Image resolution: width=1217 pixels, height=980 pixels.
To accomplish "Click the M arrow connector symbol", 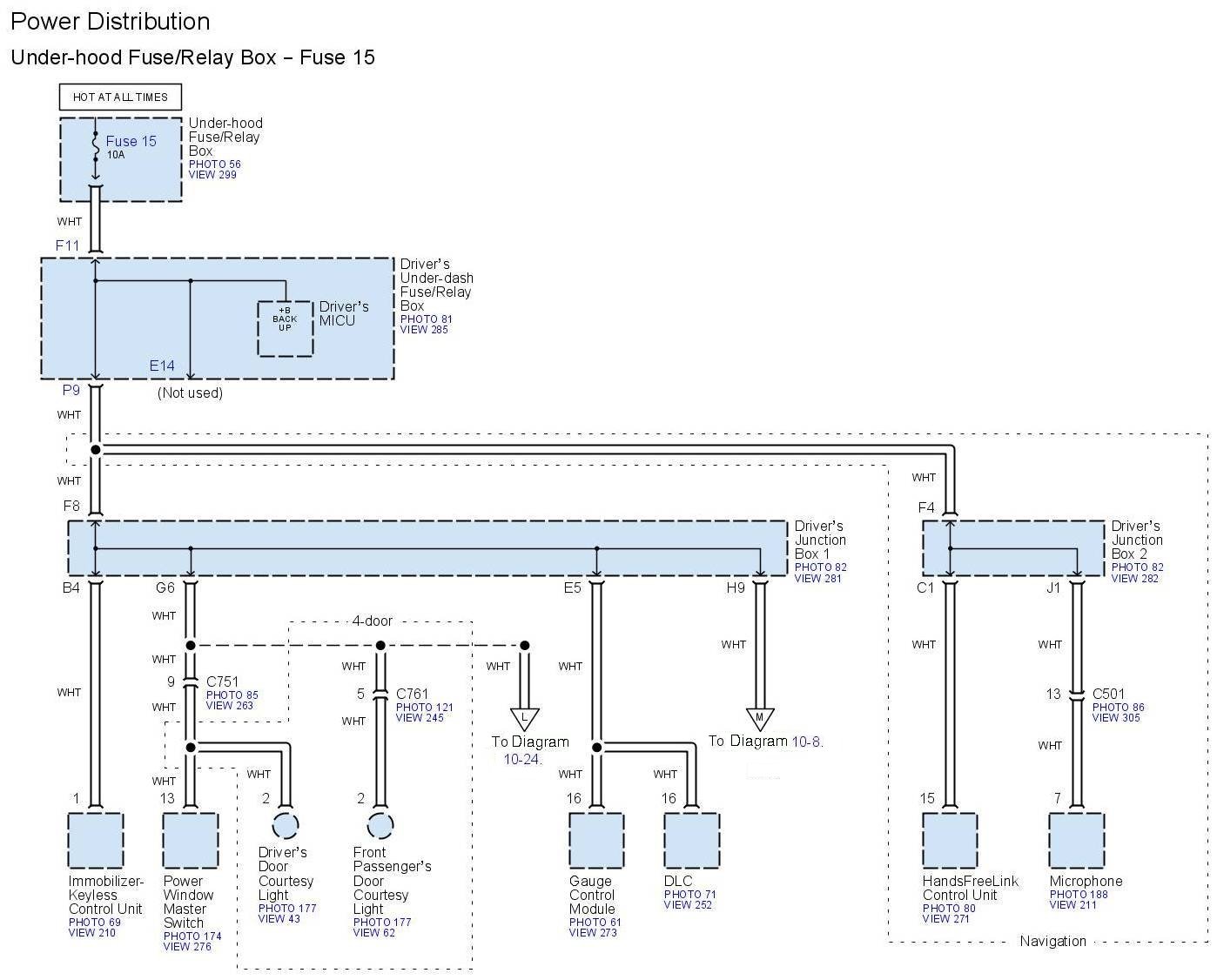I will (x=759, y=719).
